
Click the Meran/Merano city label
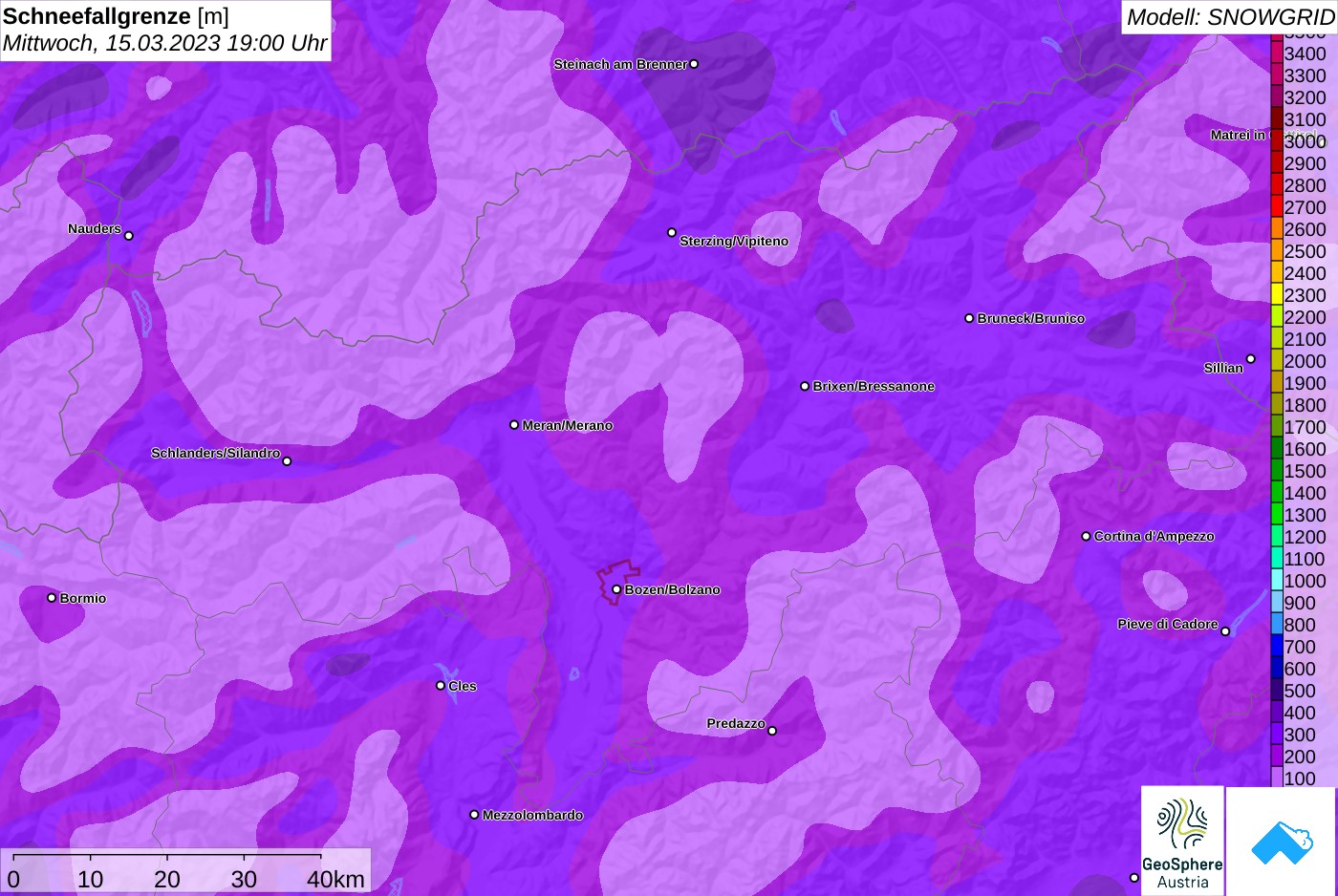(x=568, y=425)
